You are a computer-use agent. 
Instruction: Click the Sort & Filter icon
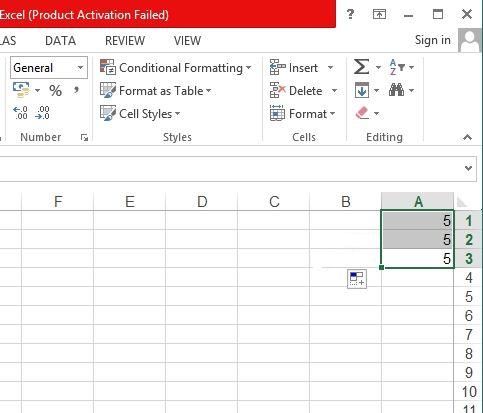pyautogui.click(x=397, y=67)
